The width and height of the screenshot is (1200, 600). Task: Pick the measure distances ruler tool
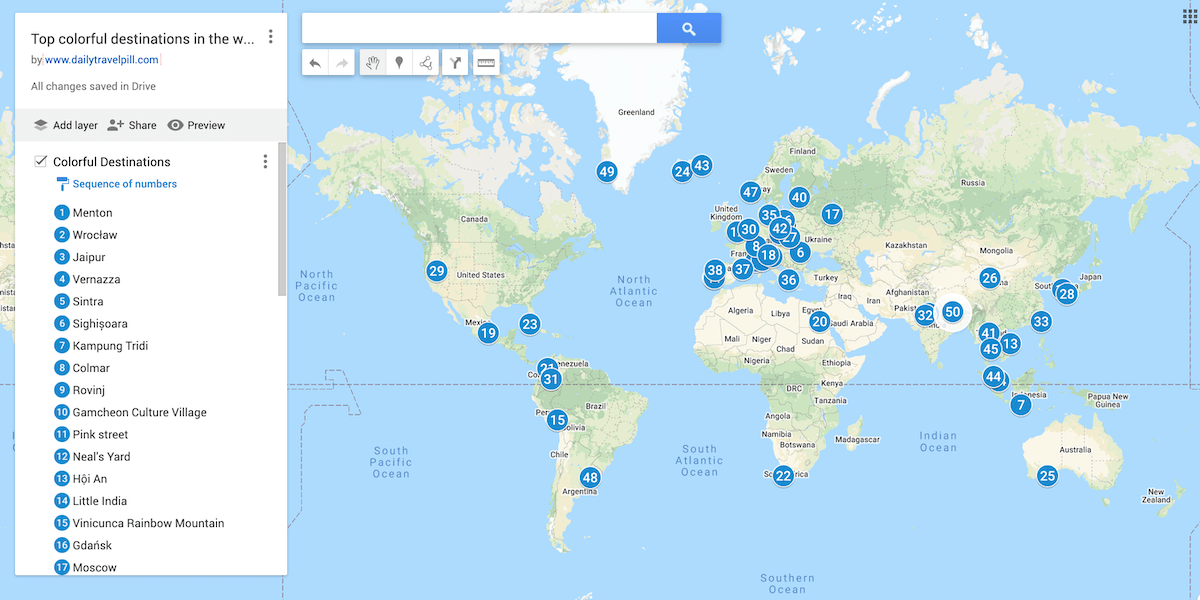pyautogui.click(x=486, y=63)
